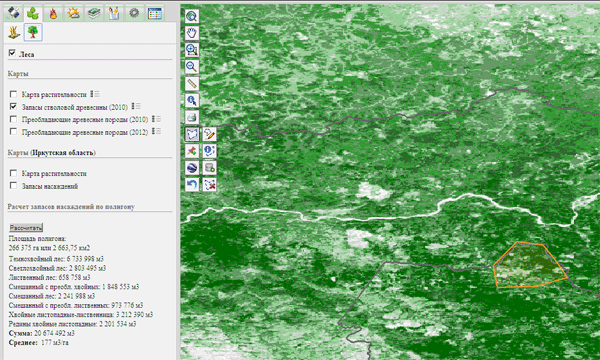The width and height of the screenshot is (600, 360).
Task: Open the crops wheat sub-tab
Action: (x=14, y=32)
